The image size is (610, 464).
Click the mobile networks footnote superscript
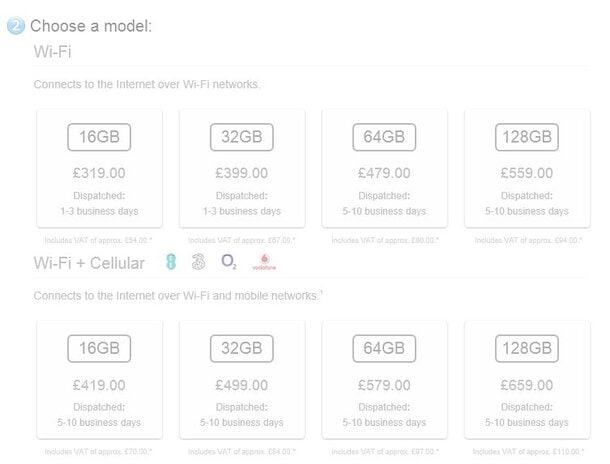[x=321, y=292]
